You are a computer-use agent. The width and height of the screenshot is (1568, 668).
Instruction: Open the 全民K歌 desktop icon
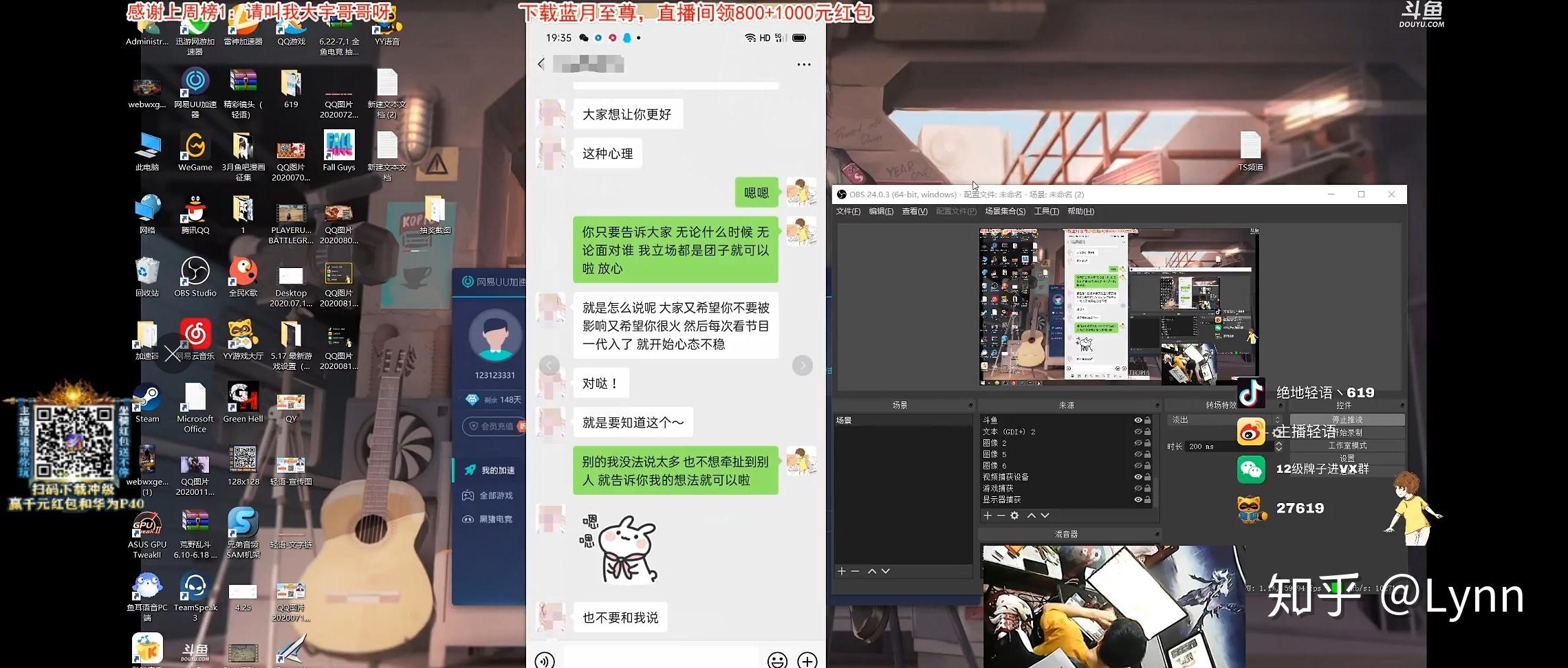[243, 278]
